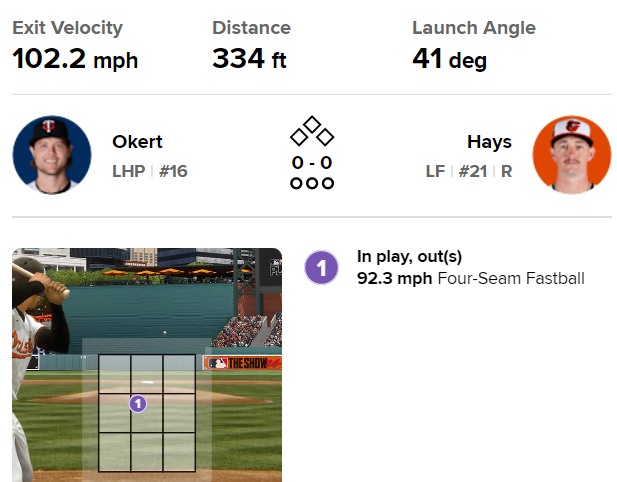Image resolution: width=617 pixels, height=482 pixels.
Task: Click the 0 - 0 count display
Action: click(x=312, y=162)
